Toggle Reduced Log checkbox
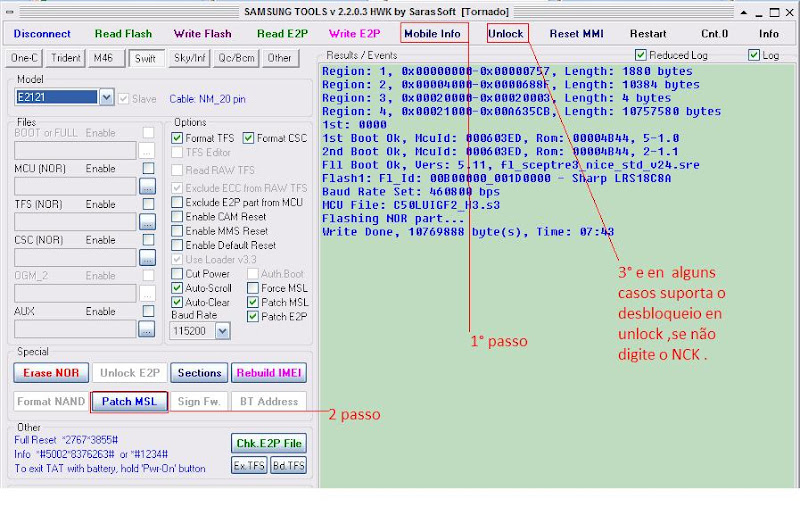 coord(641,55)
